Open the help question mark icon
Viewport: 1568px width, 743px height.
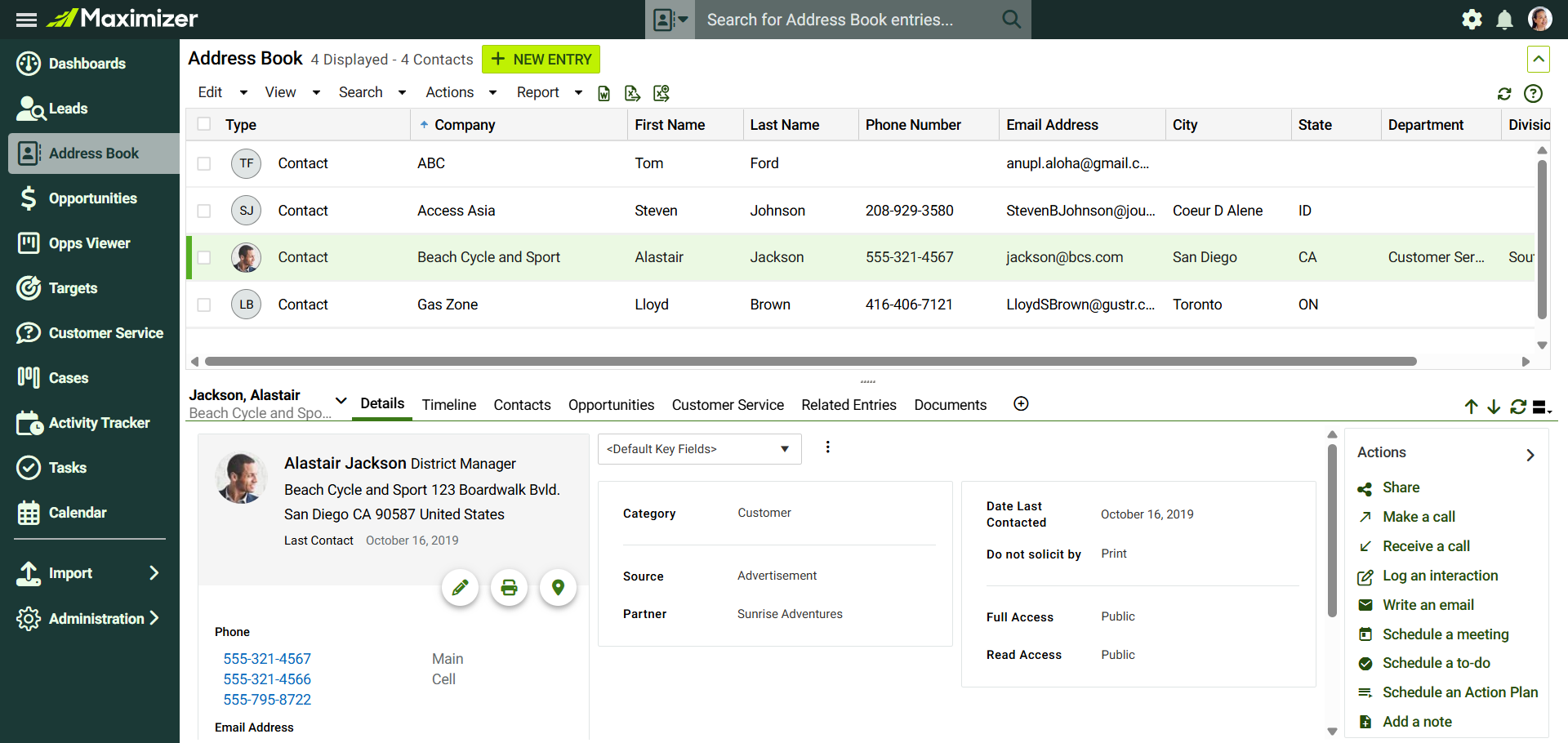pos(1534,94)
